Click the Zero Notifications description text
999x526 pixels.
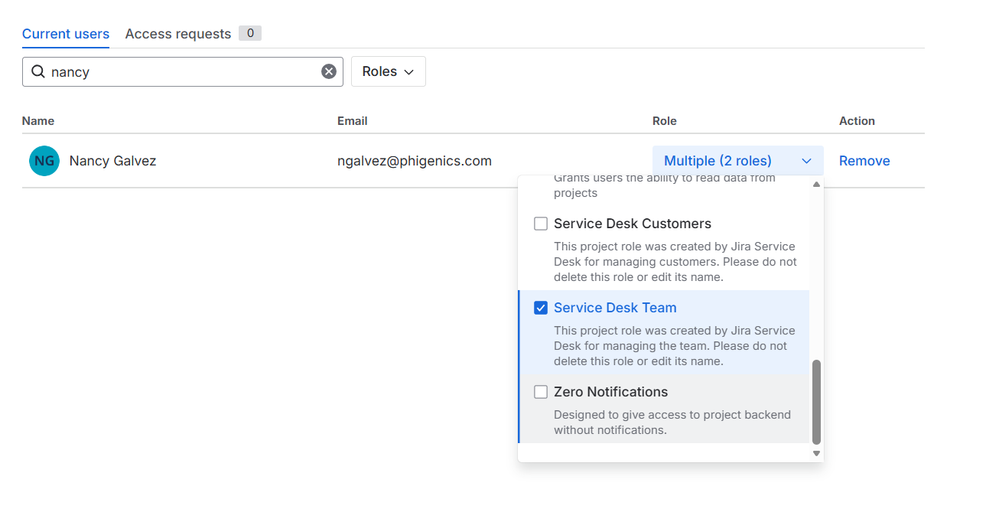pos(672,422)
